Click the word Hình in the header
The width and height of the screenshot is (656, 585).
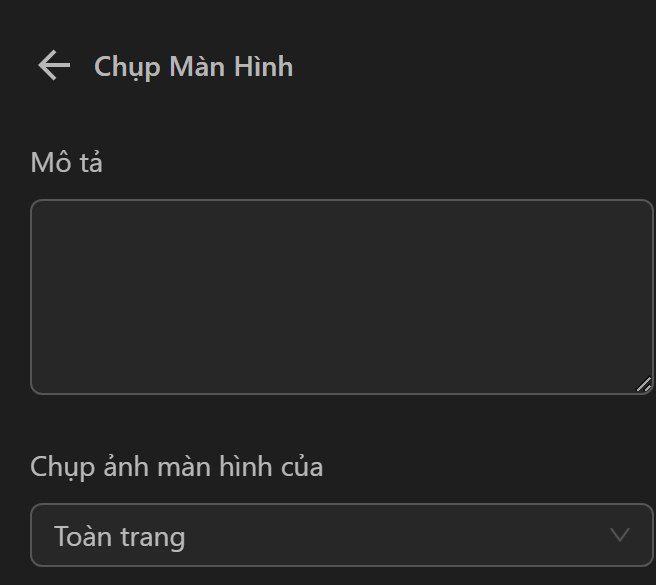pos(263,67)
